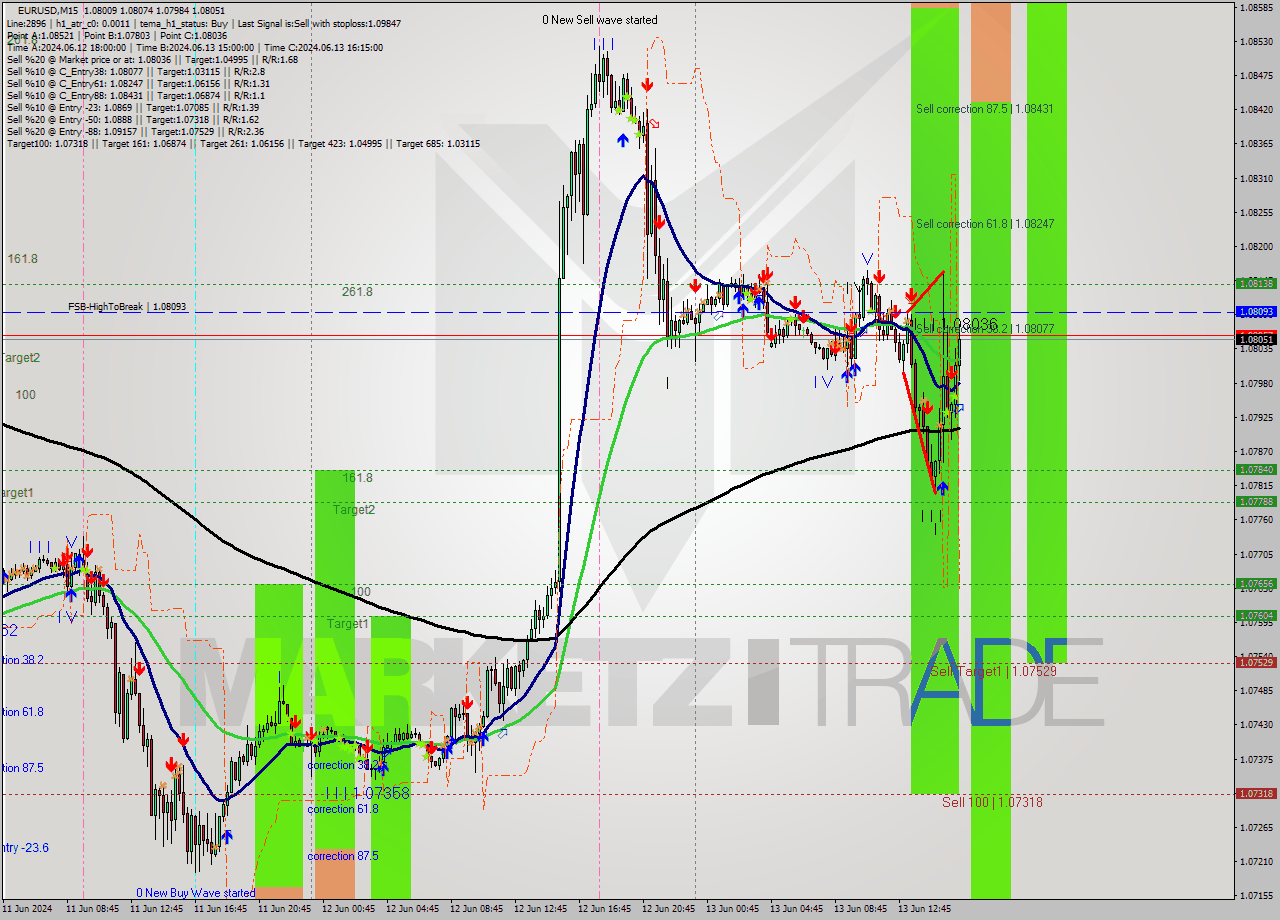This screenshot has width=1280, height=920.
Task: Select the red 1.07529 price axis tag
Action: click(1256, 662)
